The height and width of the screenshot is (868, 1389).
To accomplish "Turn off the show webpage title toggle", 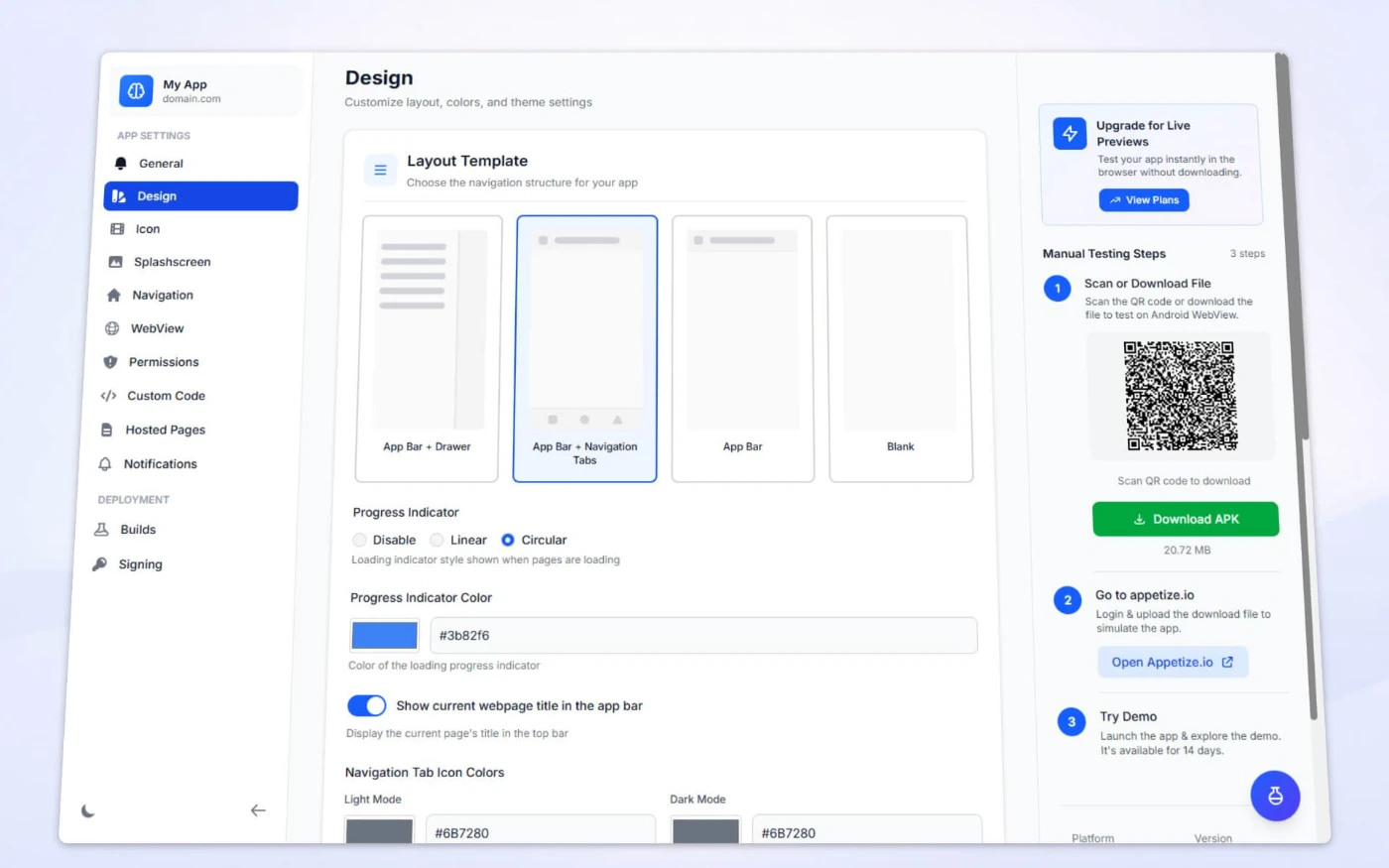I will coord(366,705).
